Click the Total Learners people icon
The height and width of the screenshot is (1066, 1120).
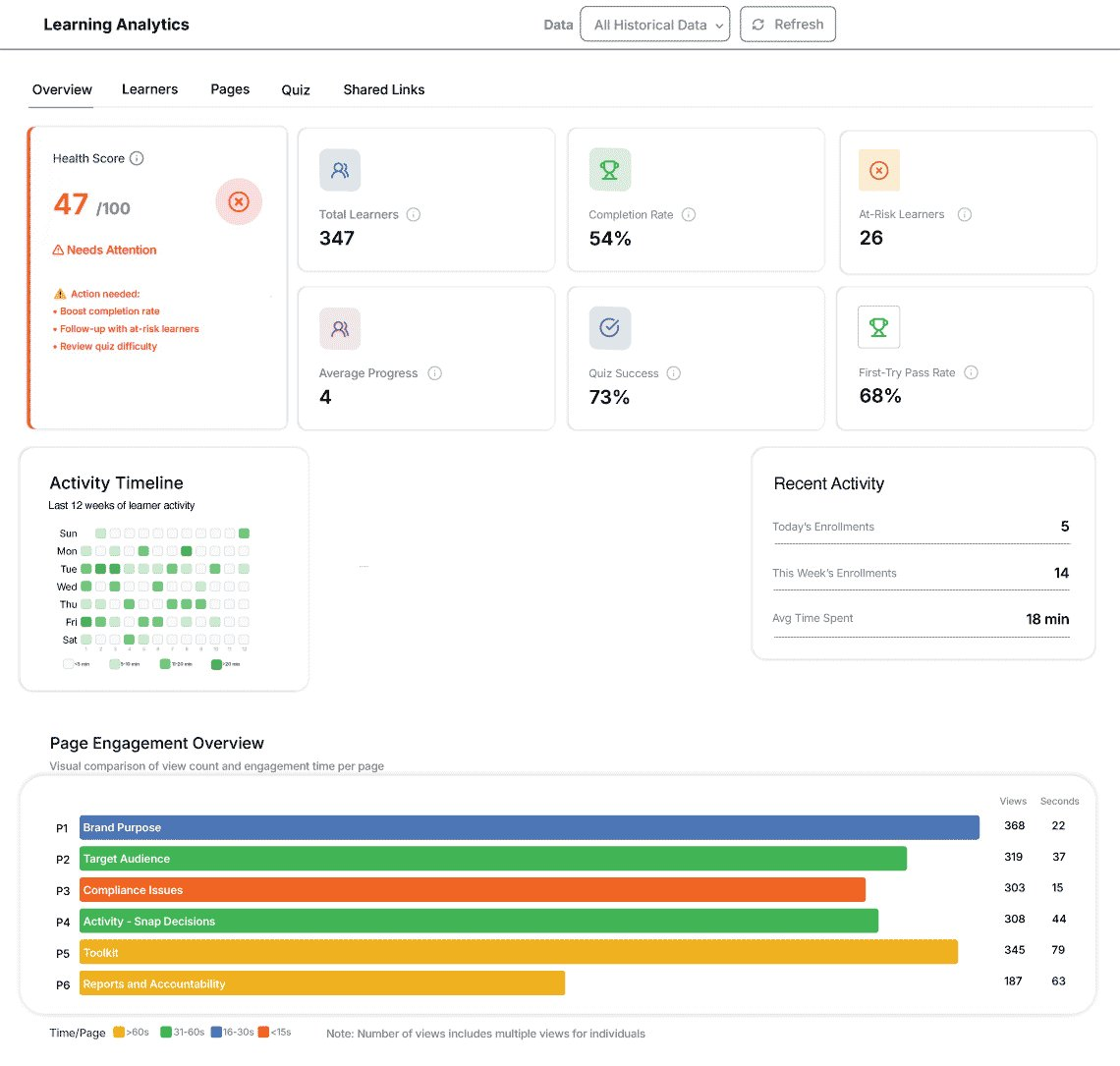[x=339, y=170]
